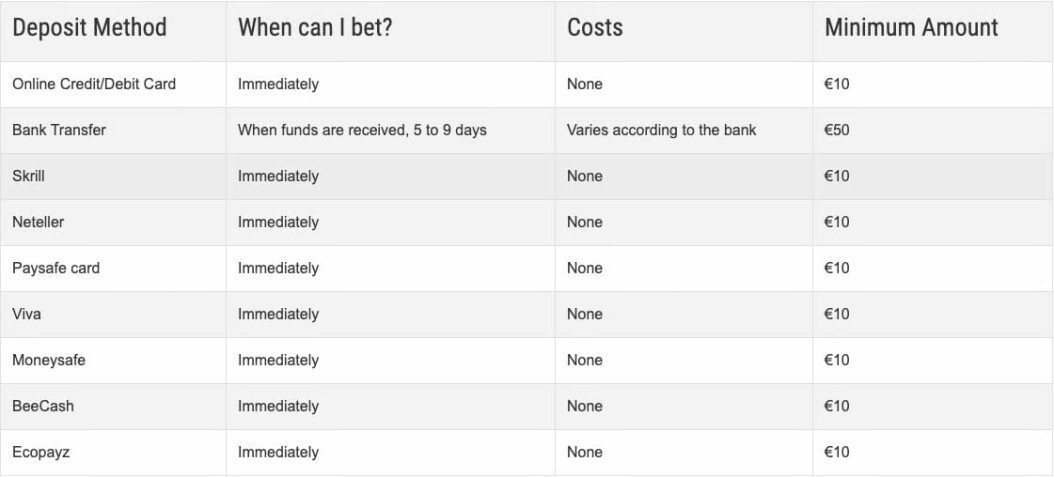This screenshot has width=1054, height=477.
Task: Select the Bank Transfer deposit method
Action: click(x=59, y=130)
